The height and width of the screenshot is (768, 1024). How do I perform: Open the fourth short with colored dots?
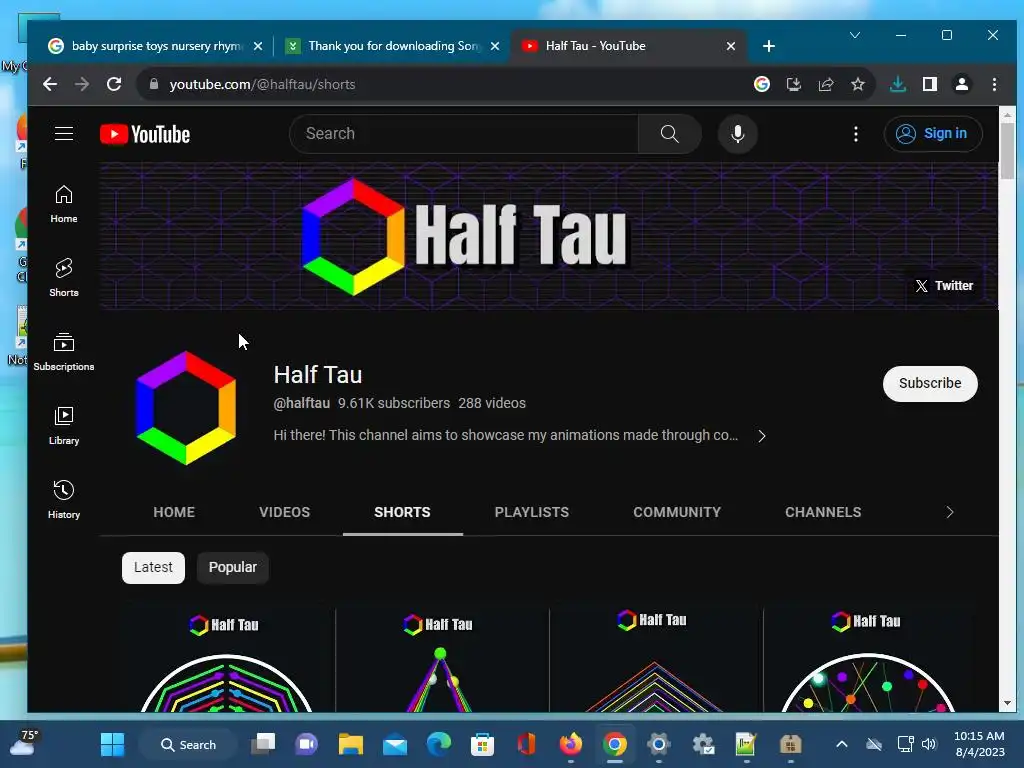[x=869, y=660]
